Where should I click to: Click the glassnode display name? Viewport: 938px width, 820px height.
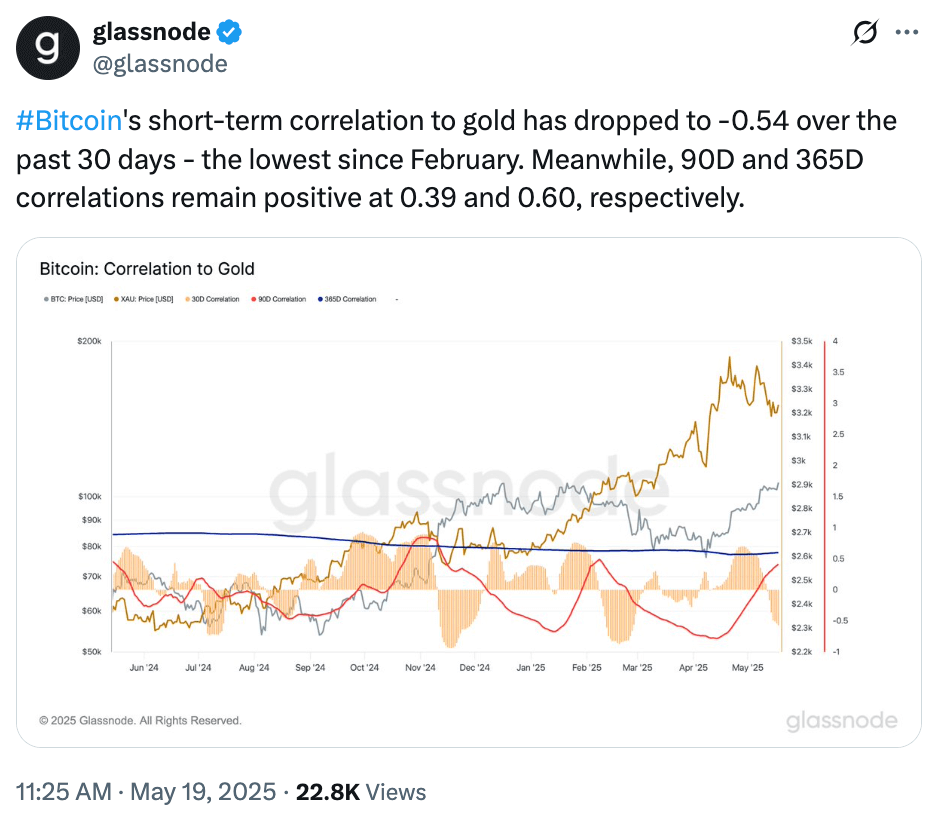pos(151,32)
